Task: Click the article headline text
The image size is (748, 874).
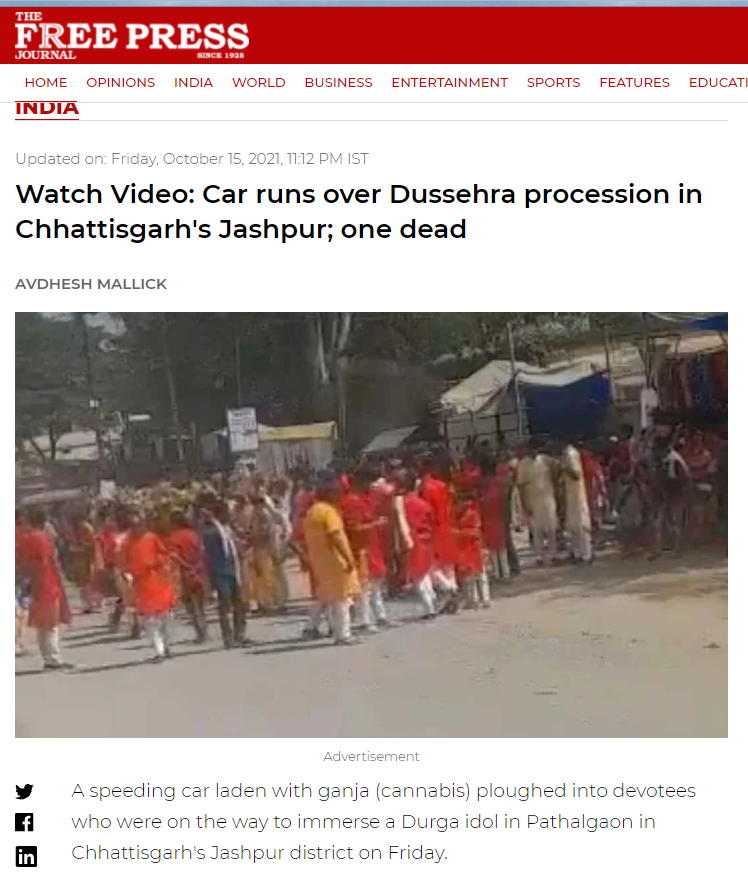Action: [x=358, y=212]
